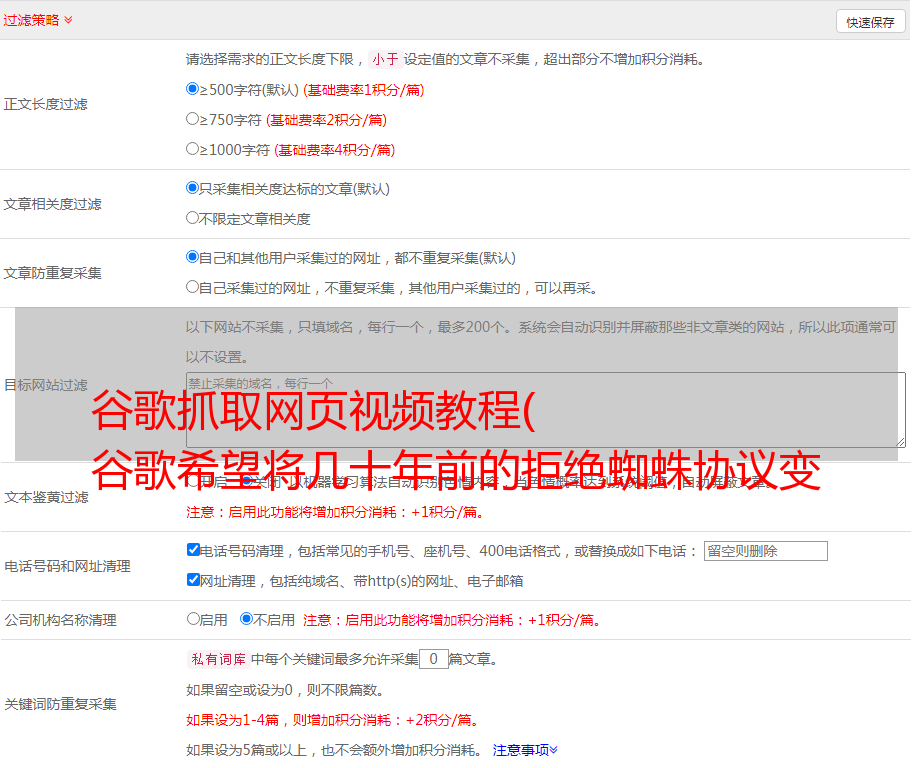Open the 注意事项 link

[x=525, y=750]
